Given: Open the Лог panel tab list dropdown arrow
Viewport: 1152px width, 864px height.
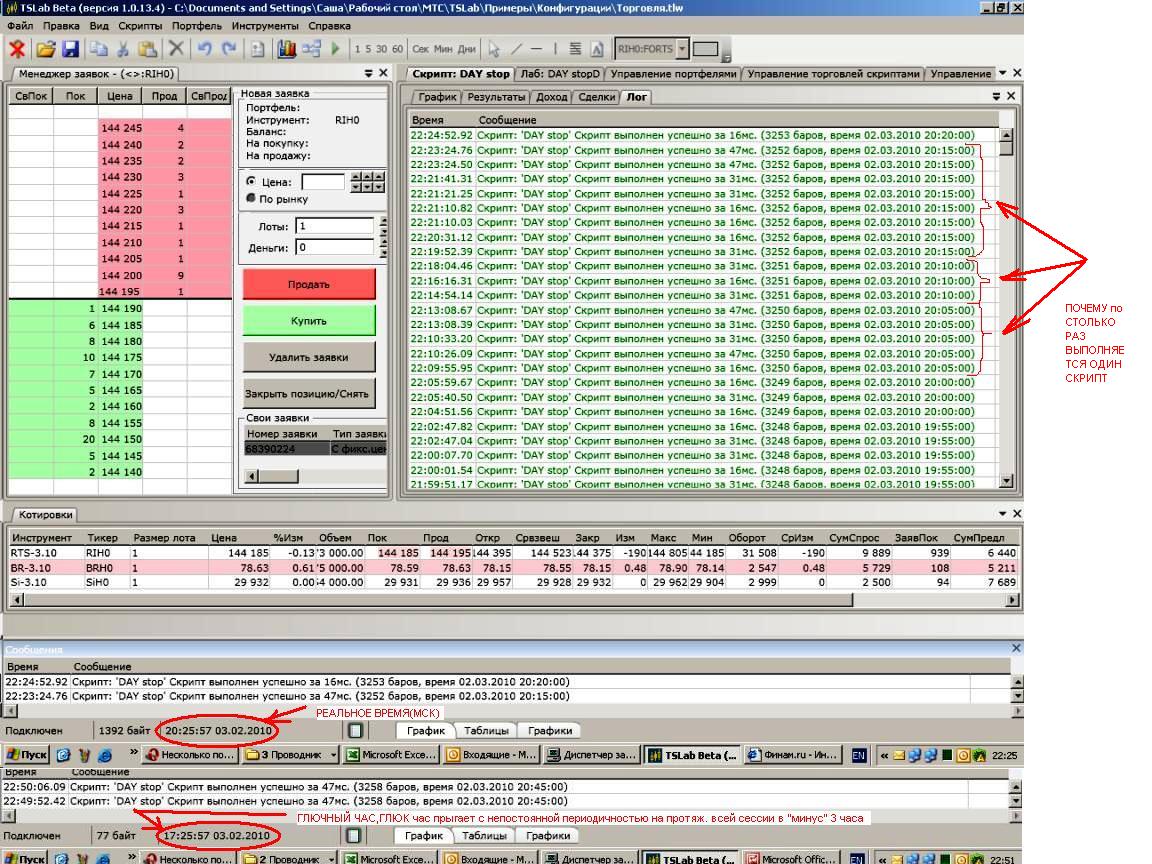Looking at the screenshot, I should click(x=996, y=96).
